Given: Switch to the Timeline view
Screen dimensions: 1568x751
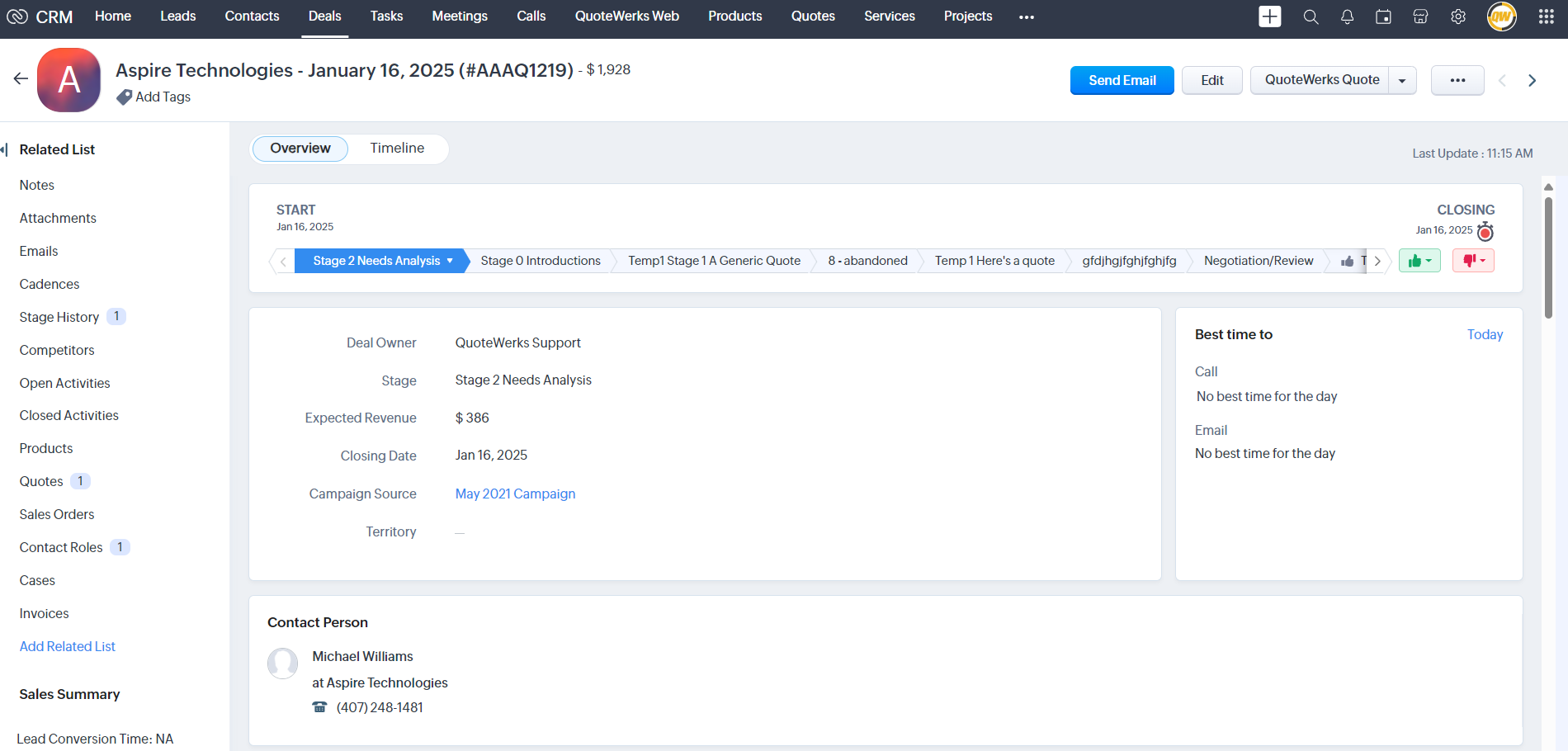Looking at the screenshot, I should tap(397, 149).
